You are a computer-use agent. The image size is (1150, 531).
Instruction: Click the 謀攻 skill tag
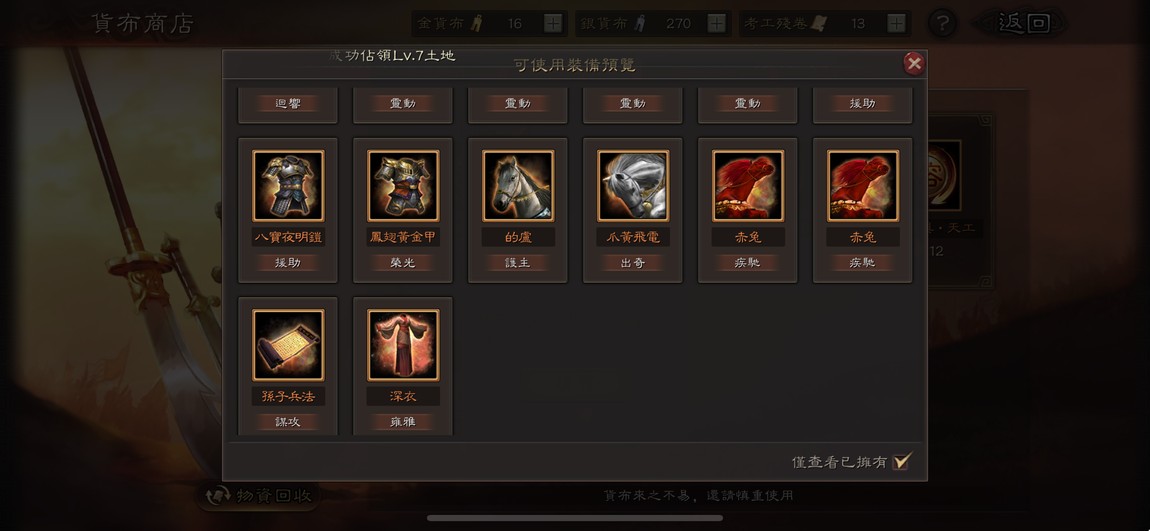(x=288, y=422)
